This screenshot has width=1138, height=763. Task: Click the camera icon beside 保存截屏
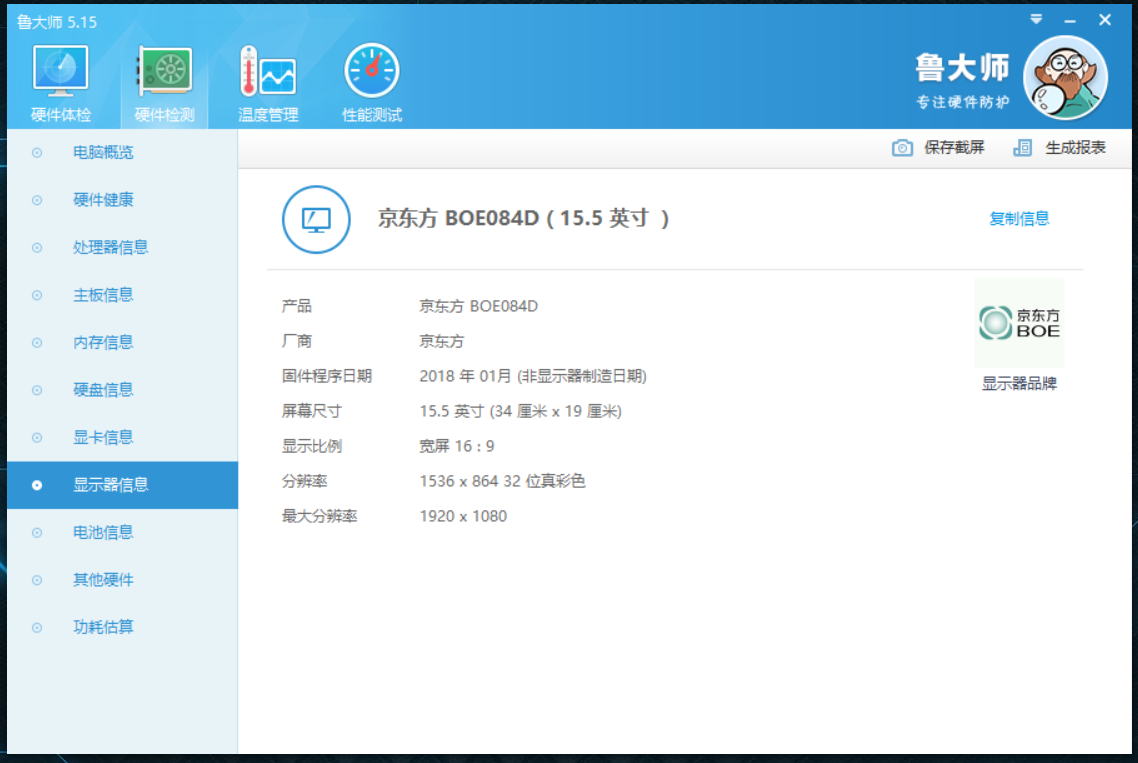tap(902, 148)
